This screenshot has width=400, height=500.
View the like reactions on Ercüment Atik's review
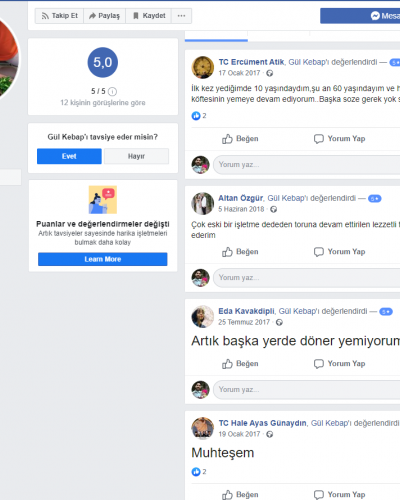click(199, 116)
